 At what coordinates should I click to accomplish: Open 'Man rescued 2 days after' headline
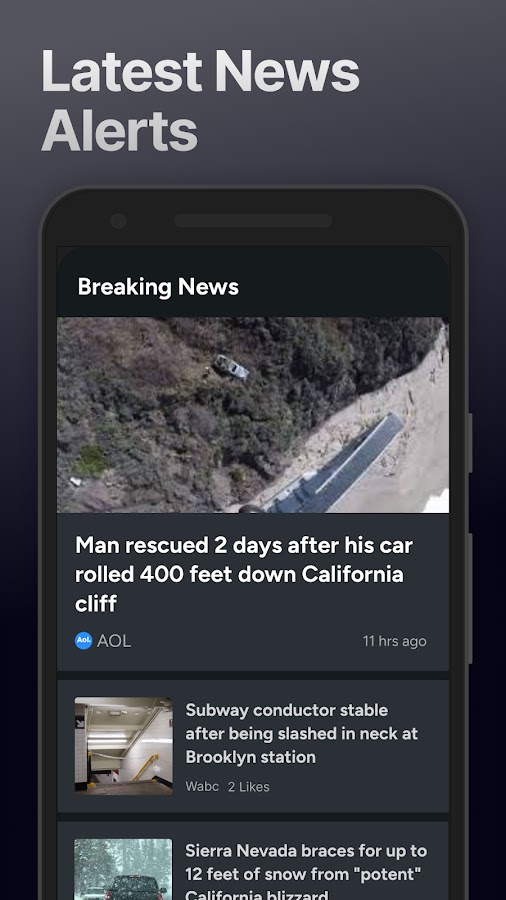click(x=244, y=574)
